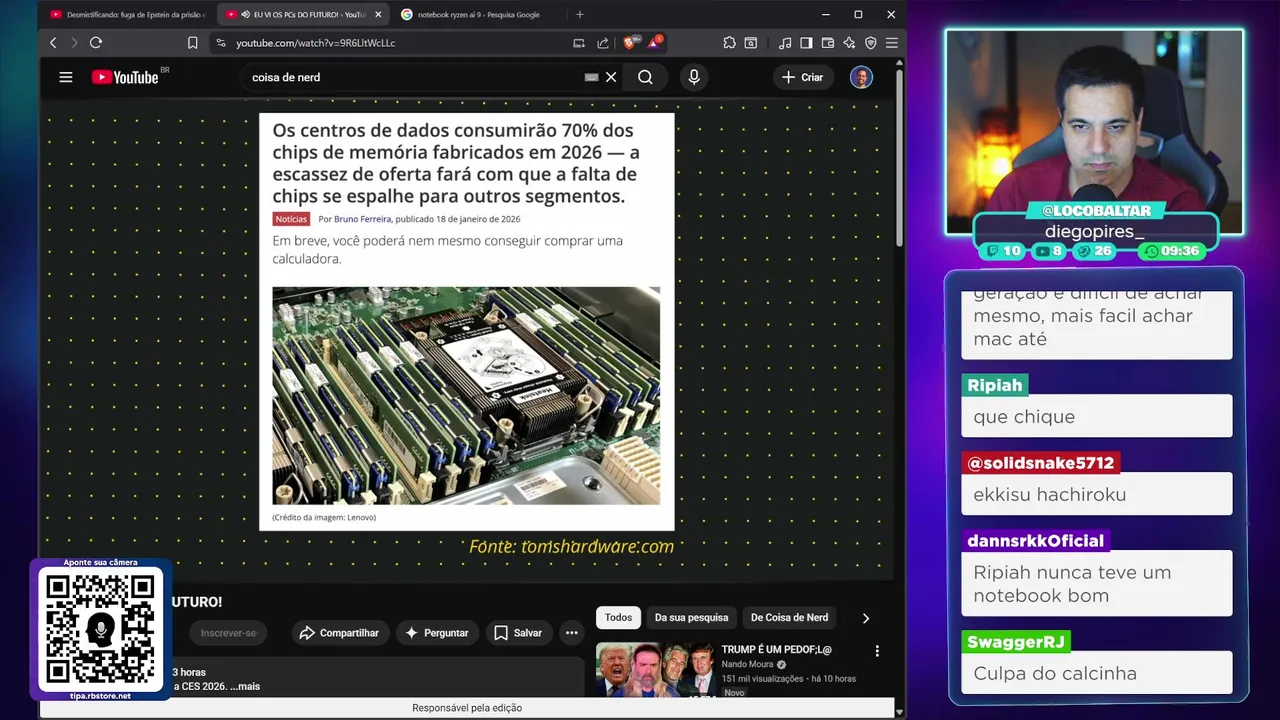Click the '@LOCOBALTAR' overlay label
This screenshot has height=720, width=1280.
click(x=1096, y=211)
